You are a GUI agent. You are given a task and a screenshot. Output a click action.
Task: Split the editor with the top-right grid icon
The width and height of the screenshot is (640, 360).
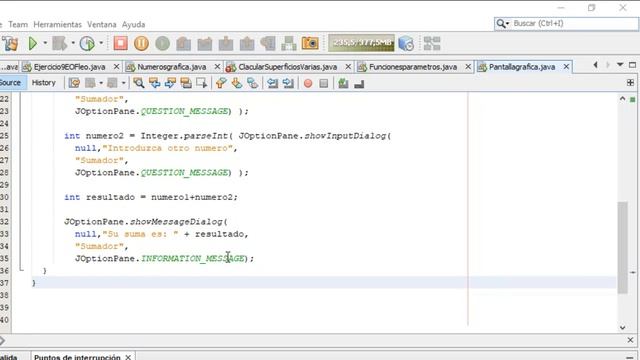pos(630,83)
